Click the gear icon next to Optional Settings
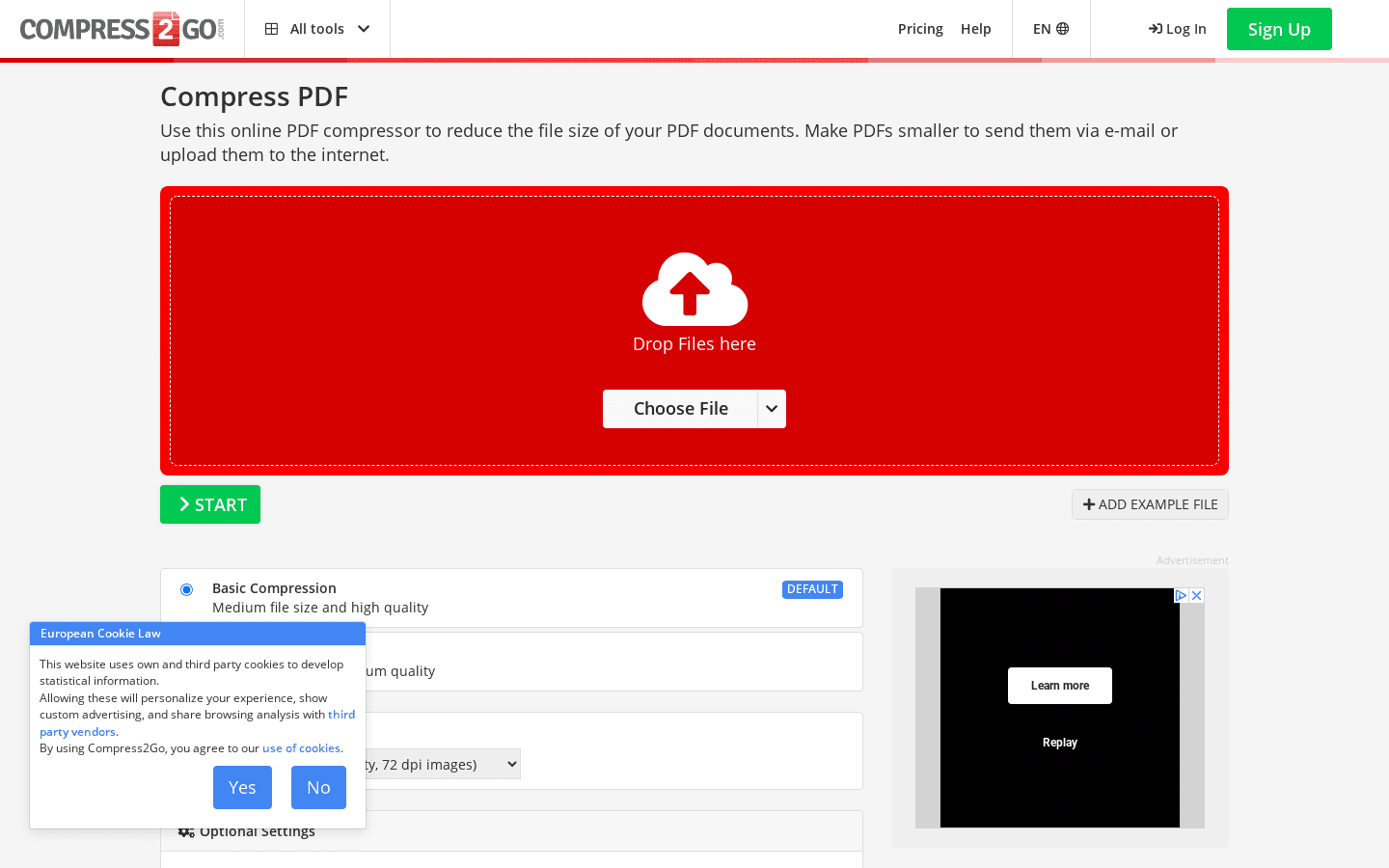This screenshot has height=868, width=1389. click(x=186, y=830)
